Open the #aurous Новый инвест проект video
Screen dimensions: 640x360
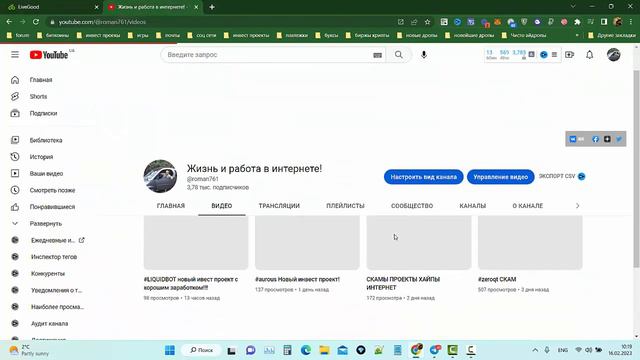click(x=297, y=279)
